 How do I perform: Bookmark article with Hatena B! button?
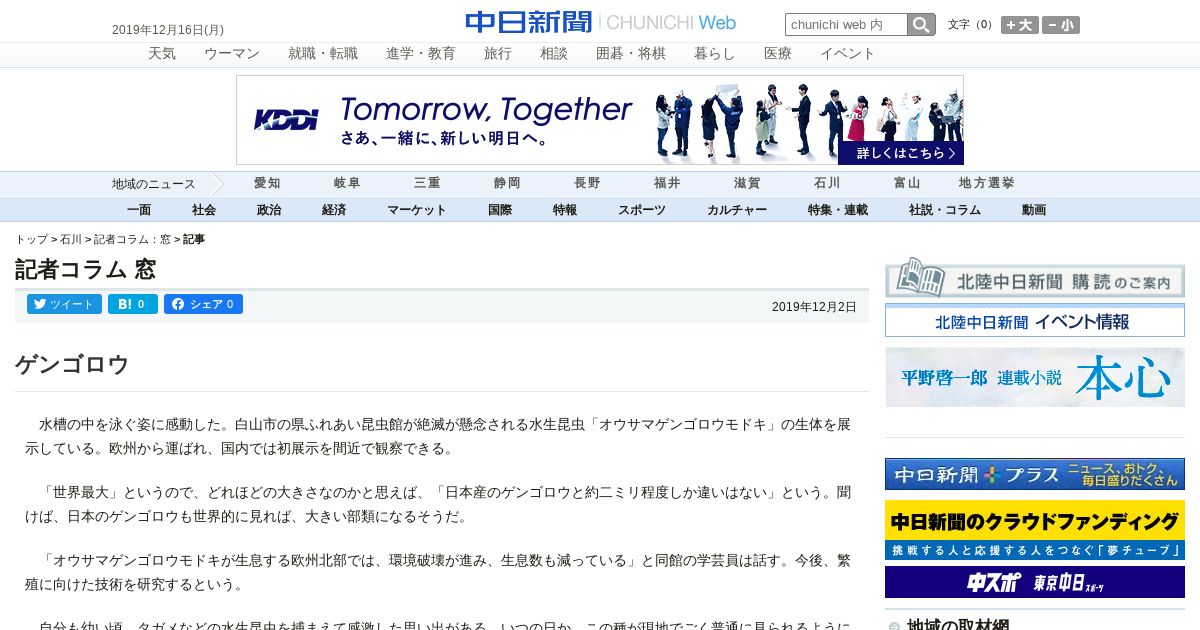[x=133, y=304]
